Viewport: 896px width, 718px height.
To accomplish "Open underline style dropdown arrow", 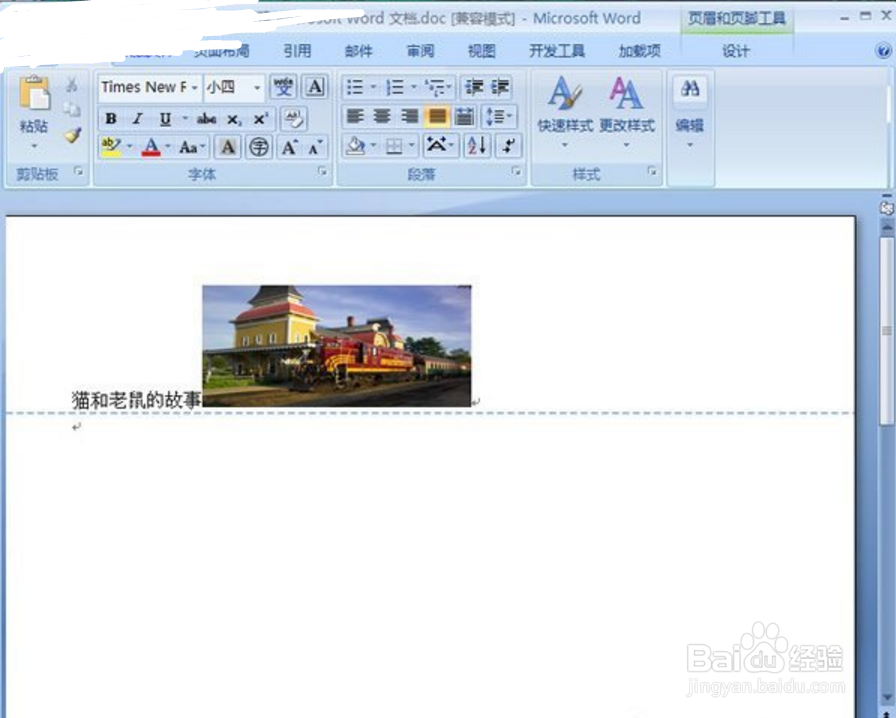I will [185, 118].
